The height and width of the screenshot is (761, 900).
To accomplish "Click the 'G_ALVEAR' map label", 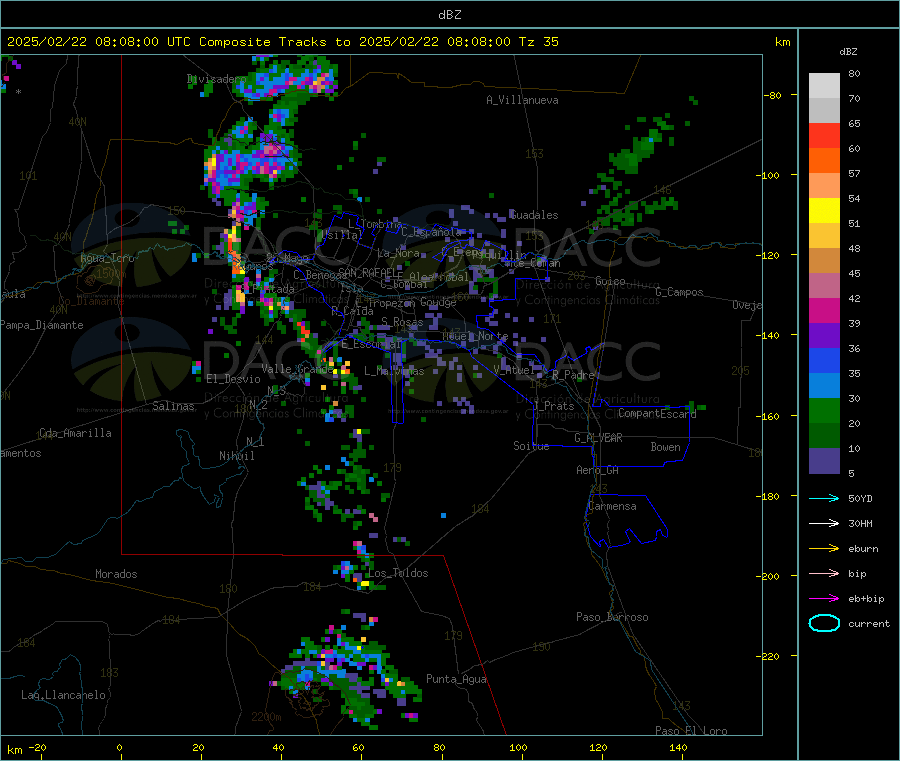I will pyautogui.click(x=599, y=438).
